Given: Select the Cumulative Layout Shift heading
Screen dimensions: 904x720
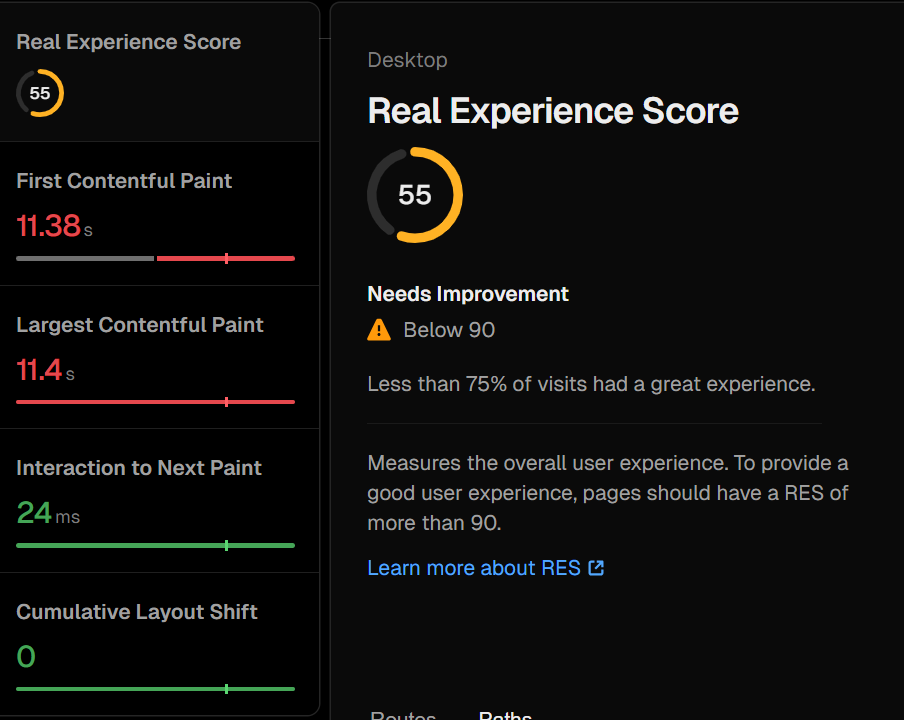Looking at the screenshot, I should pos(137,612).
